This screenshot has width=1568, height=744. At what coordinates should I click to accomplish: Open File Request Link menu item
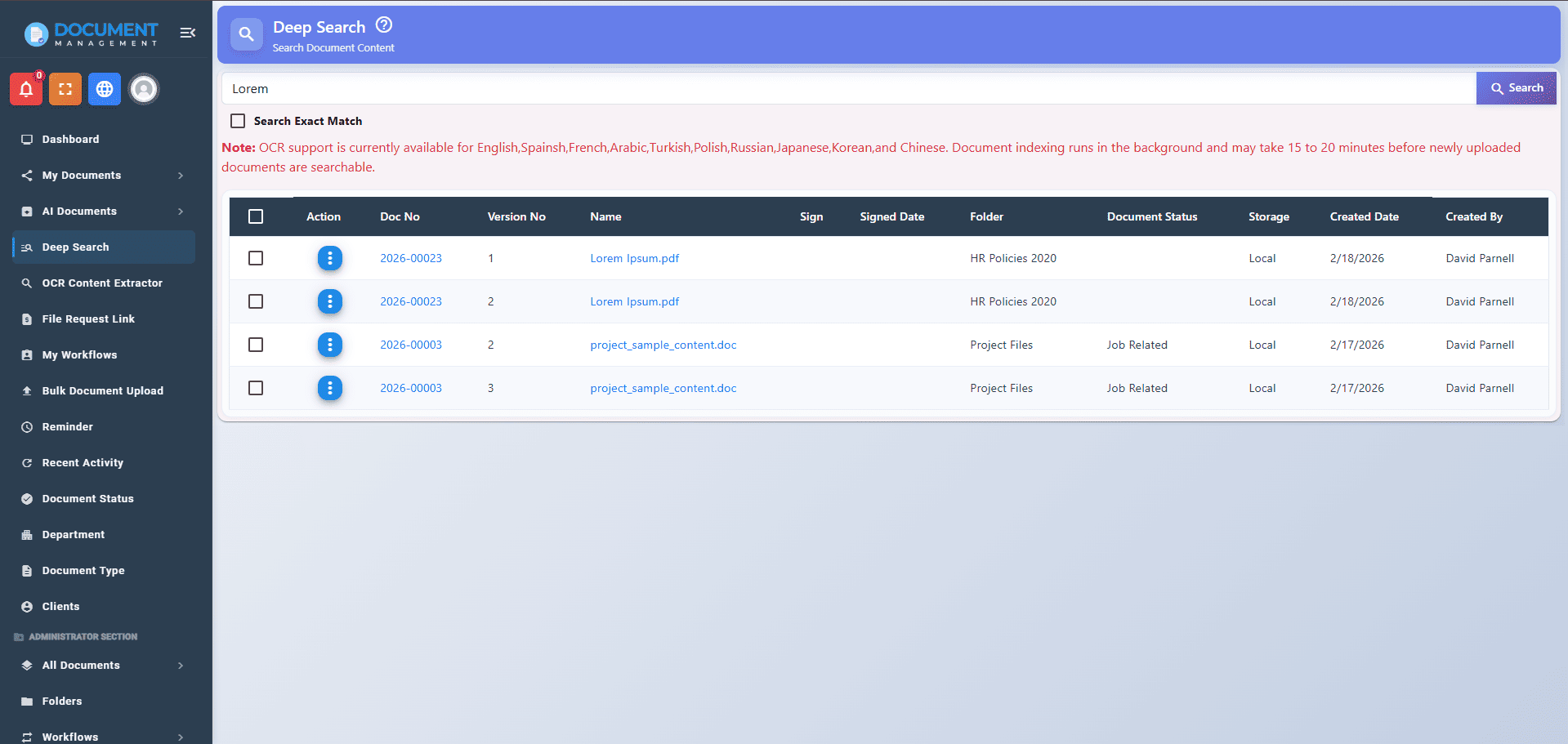104,319
